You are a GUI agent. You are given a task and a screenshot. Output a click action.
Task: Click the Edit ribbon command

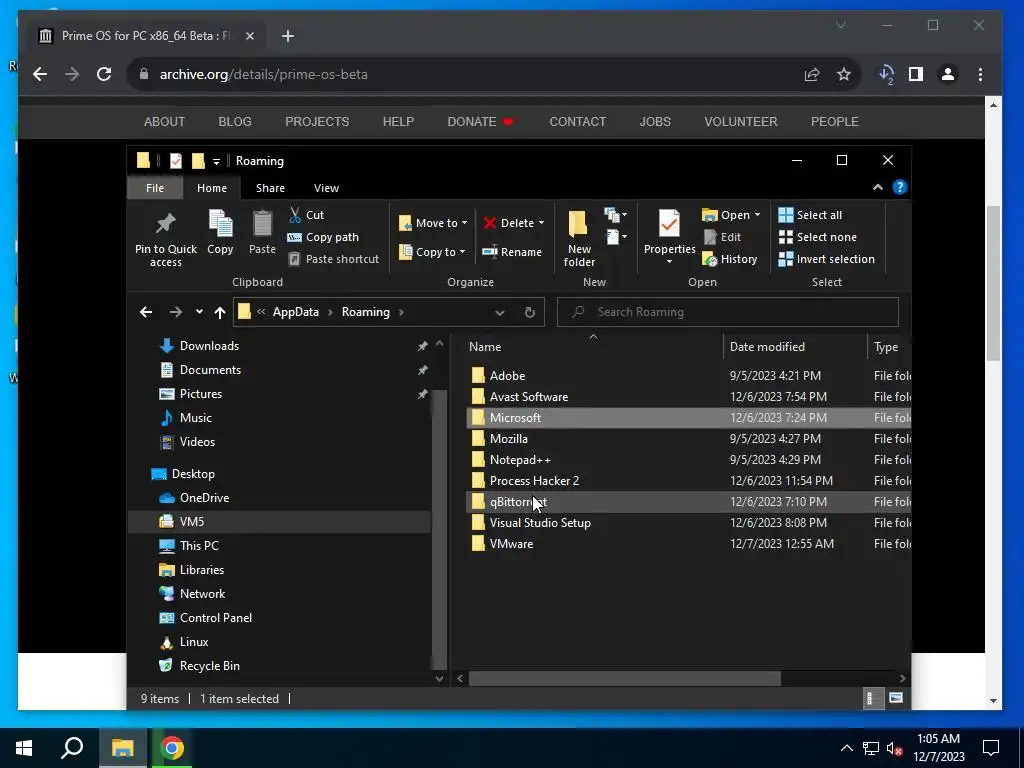pyautogui.click(x=722, y=237)
